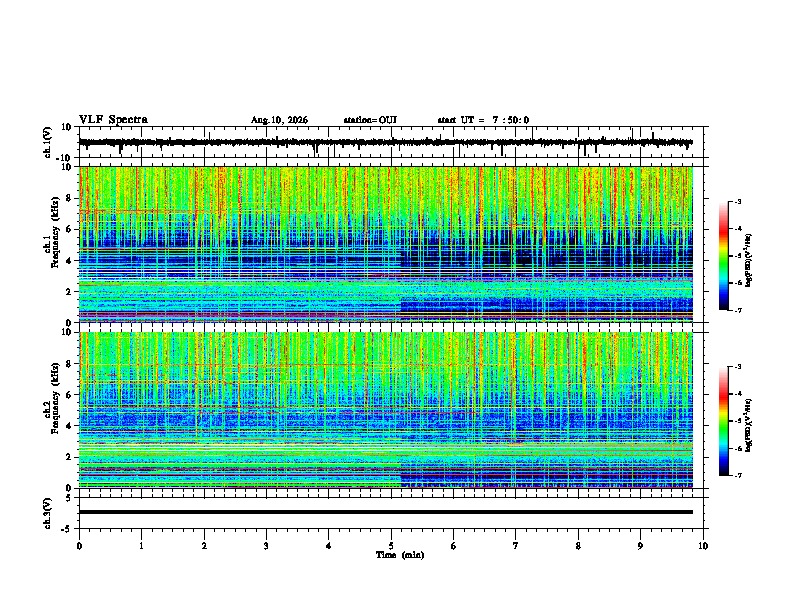Image resolution: width=792 pixels, height=612 pixels.
Task: Click the ch.2 color scale log(PSD) label
Action: [748, 425]
